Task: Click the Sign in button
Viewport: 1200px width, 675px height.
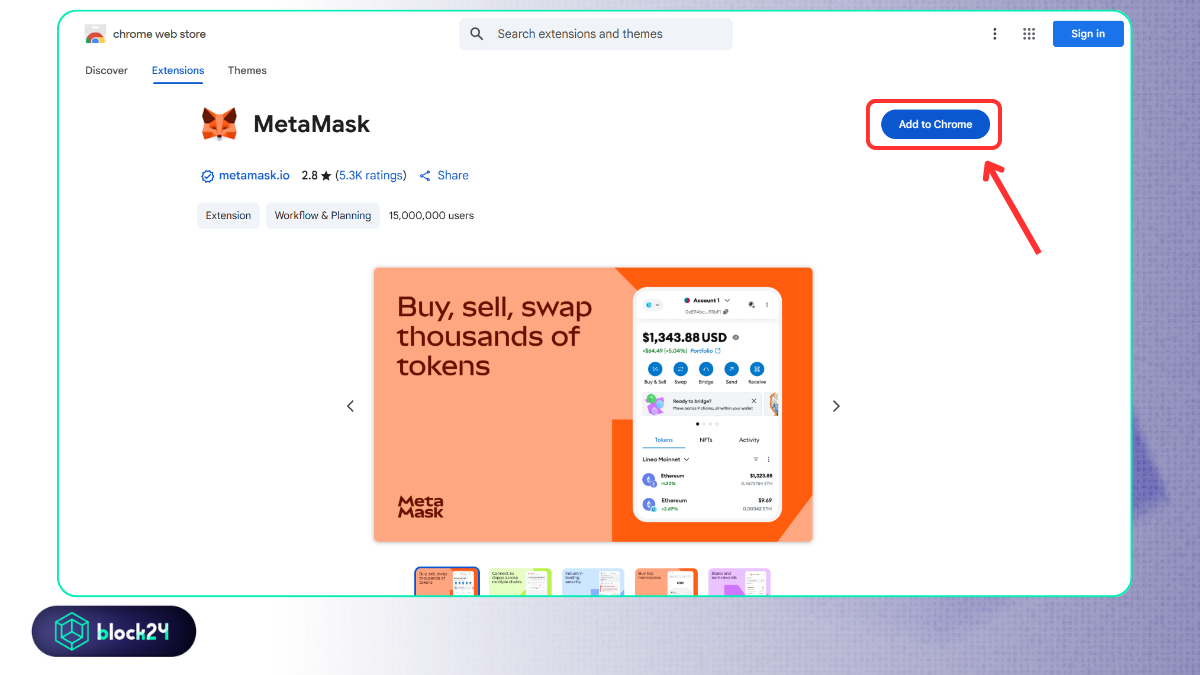Action: click(x=1088, y=34)
